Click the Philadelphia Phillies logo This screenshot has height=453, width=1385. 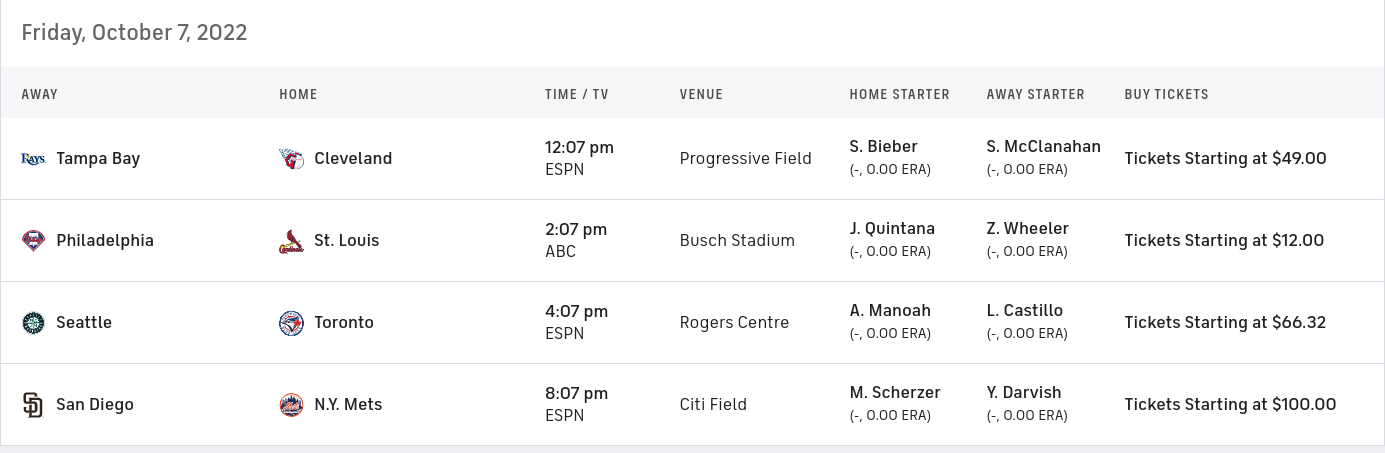33,241
